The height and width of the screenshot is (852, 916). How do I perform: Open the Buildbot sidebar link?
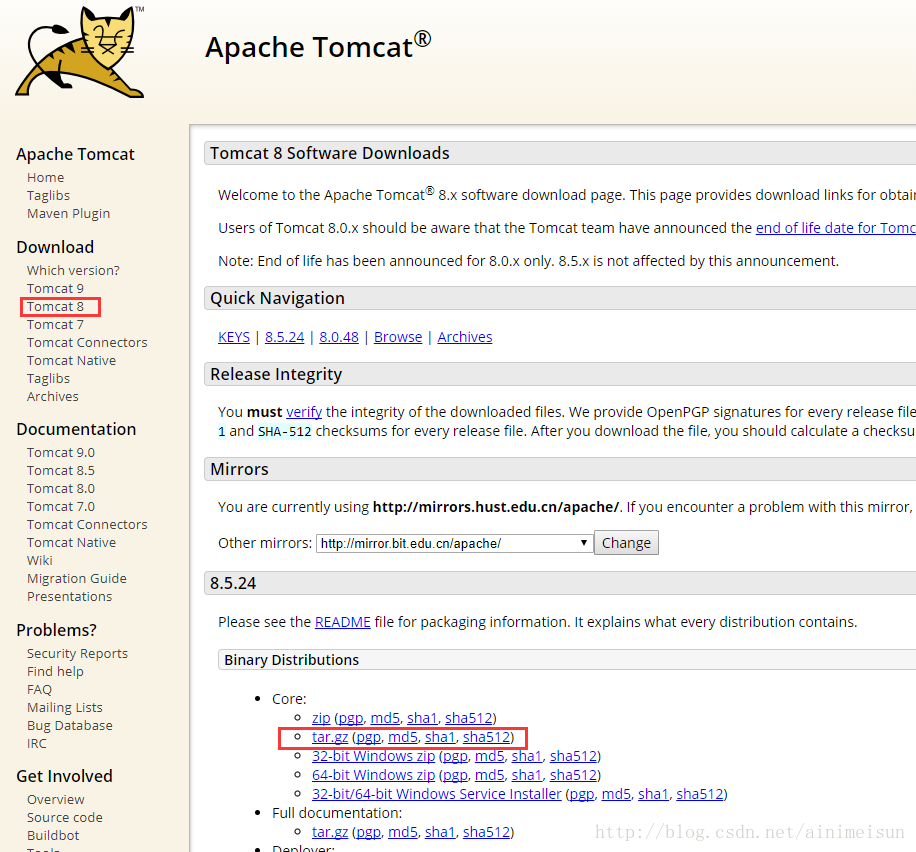click(x=53, y=836)
